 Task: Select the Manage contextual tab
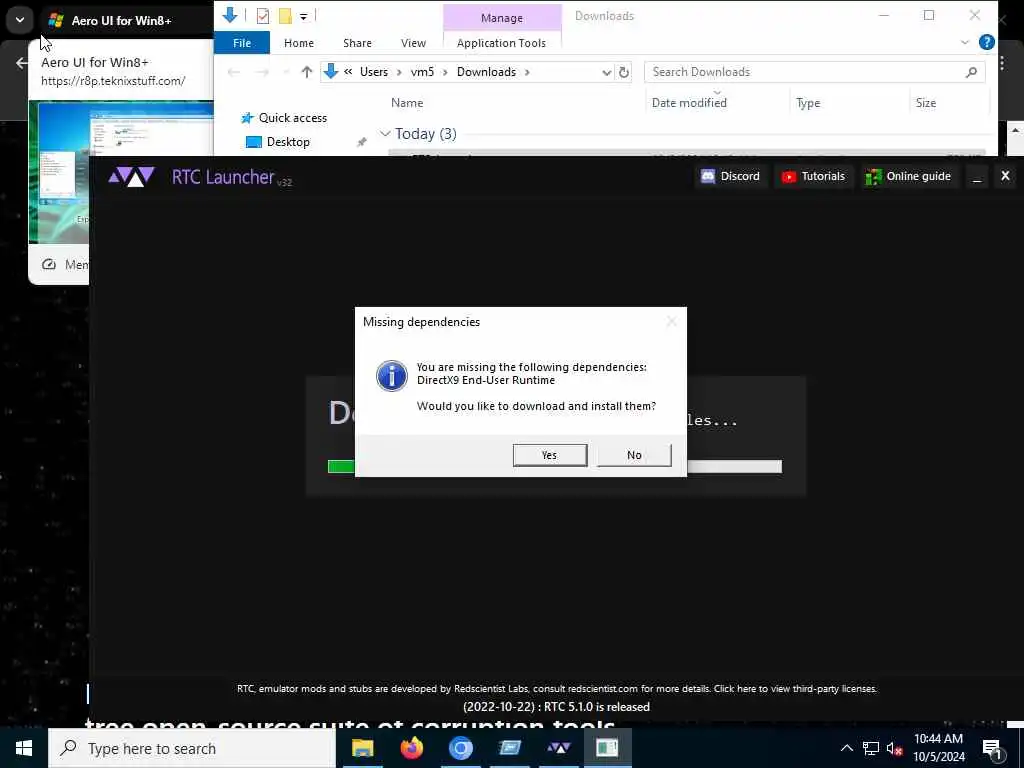tap(502, 18)
